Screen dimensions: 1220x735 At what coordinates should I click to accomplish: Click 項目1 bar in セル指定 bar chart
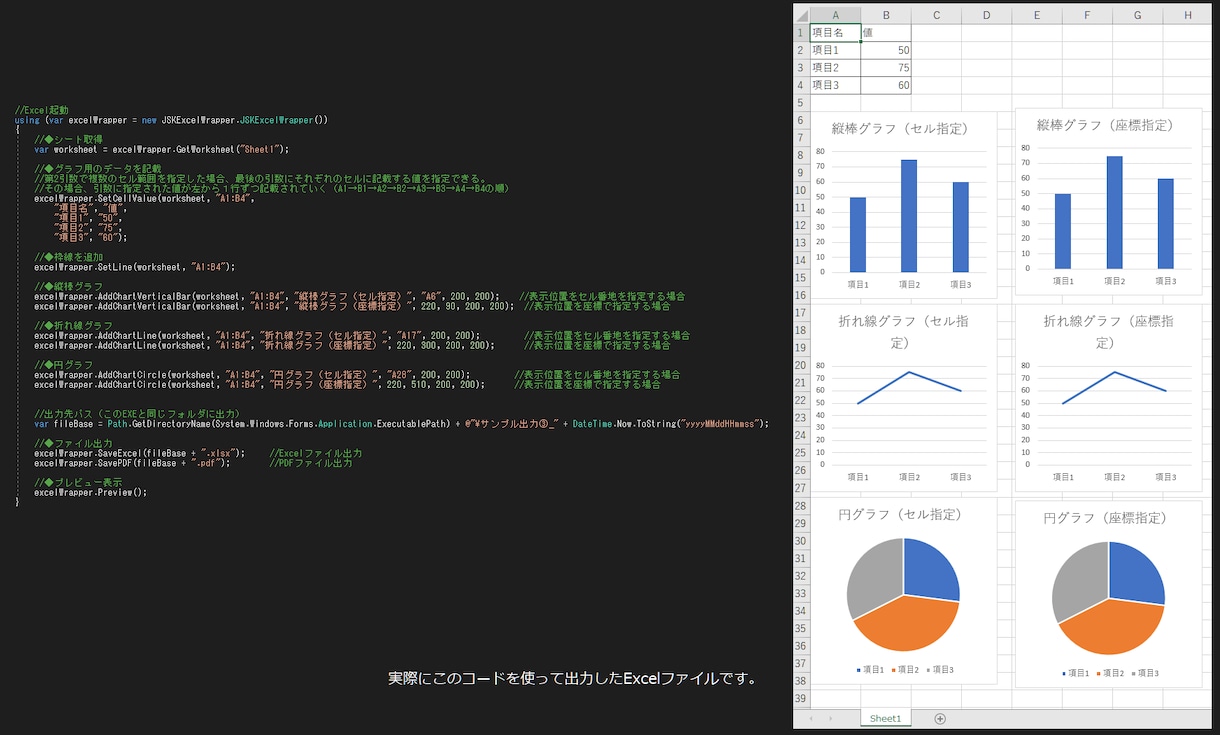tap(858, 234)
